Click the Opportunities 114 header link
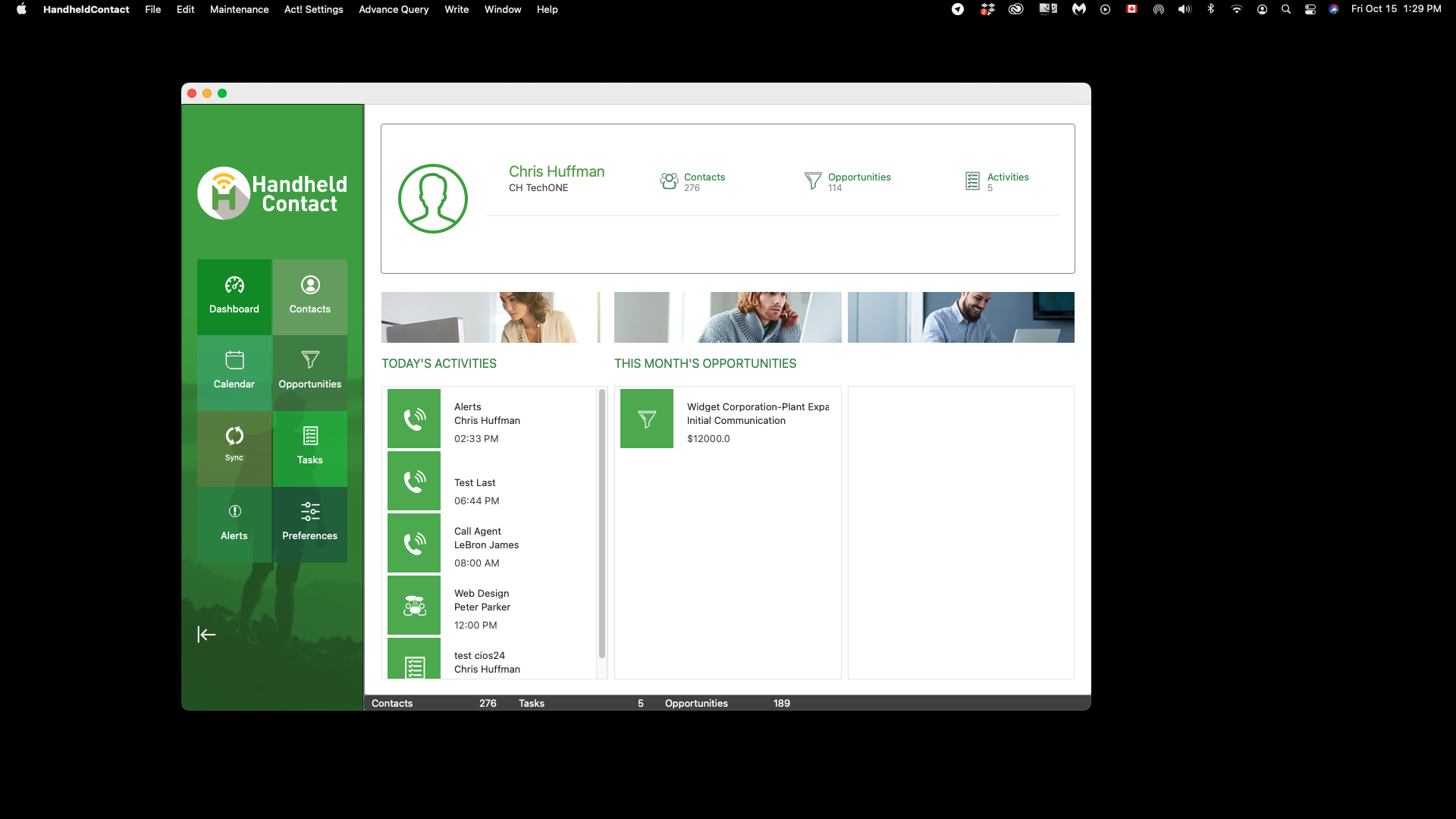Image resolution: width=1456 pixels, height=819 pixels. [859, 182]
